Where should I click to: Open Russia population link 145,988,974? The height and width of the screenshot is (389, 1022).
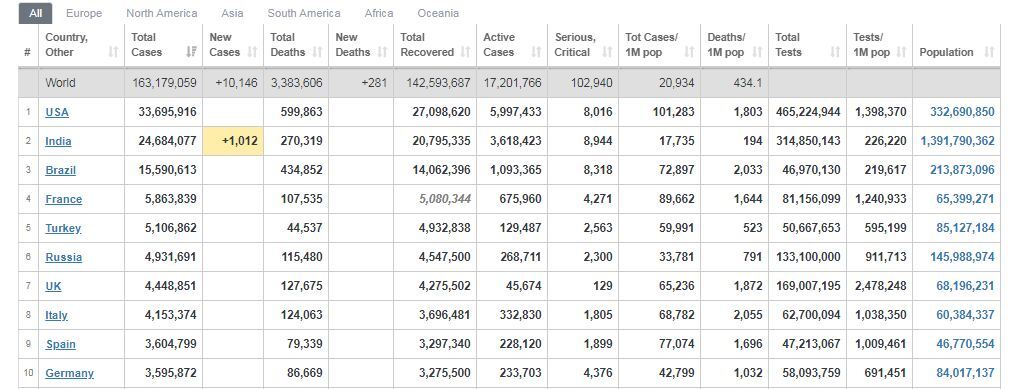pyautogui.click(x=962, y=257)
